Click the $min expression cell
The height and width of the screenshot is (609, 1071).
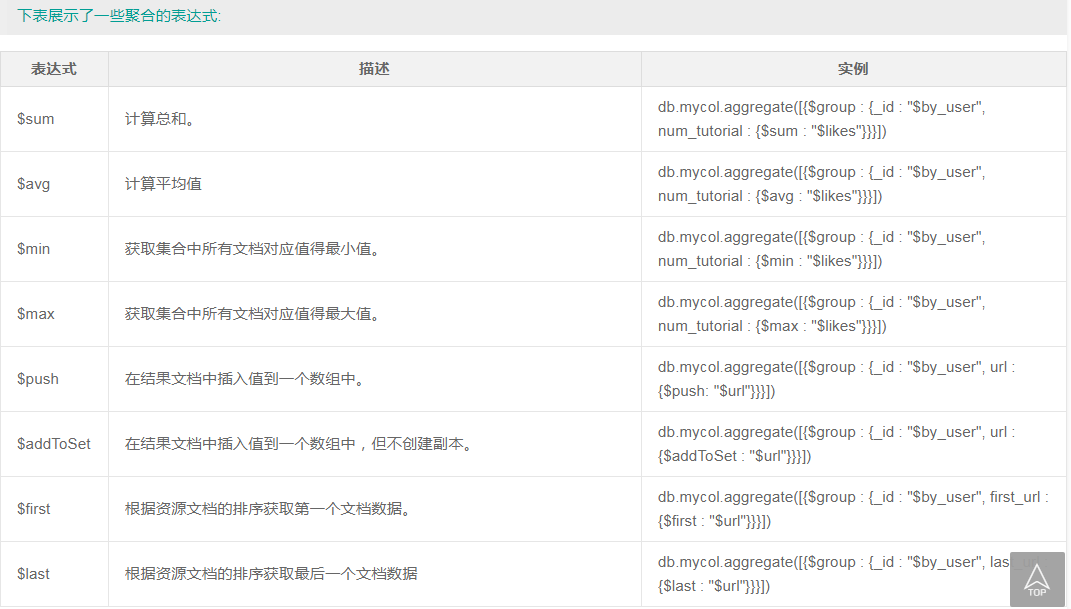pos(54,249)
